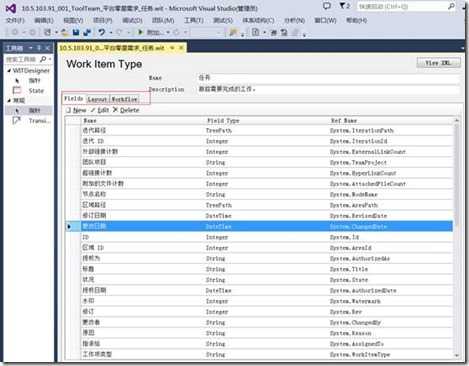This screenshot has height=366, width=469.
Task: Open the Window (W) menu
Action: coord(325,20)
